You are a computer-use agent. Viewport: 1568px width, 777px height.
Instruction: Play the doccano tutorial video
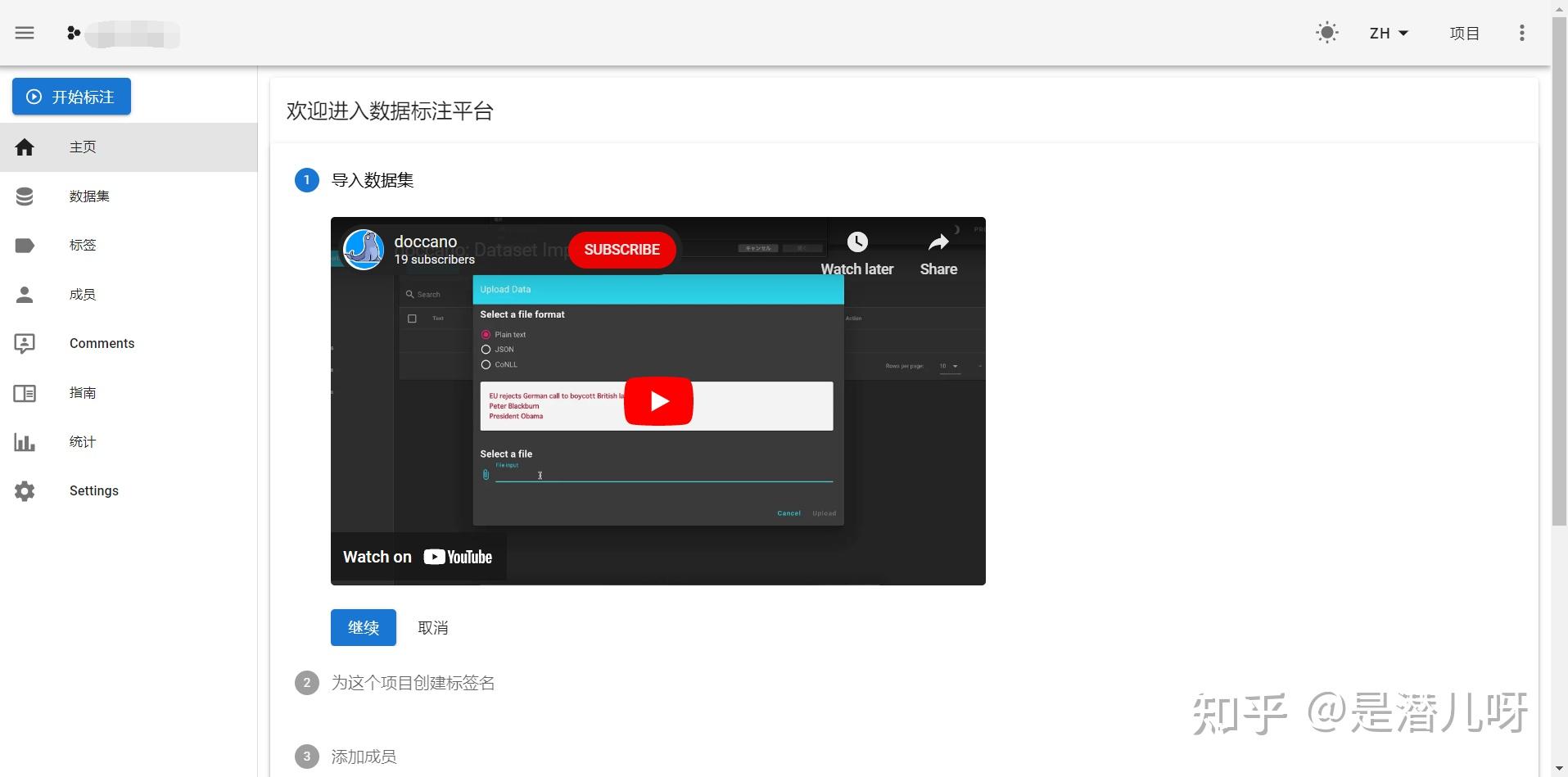tap(658, 401)
